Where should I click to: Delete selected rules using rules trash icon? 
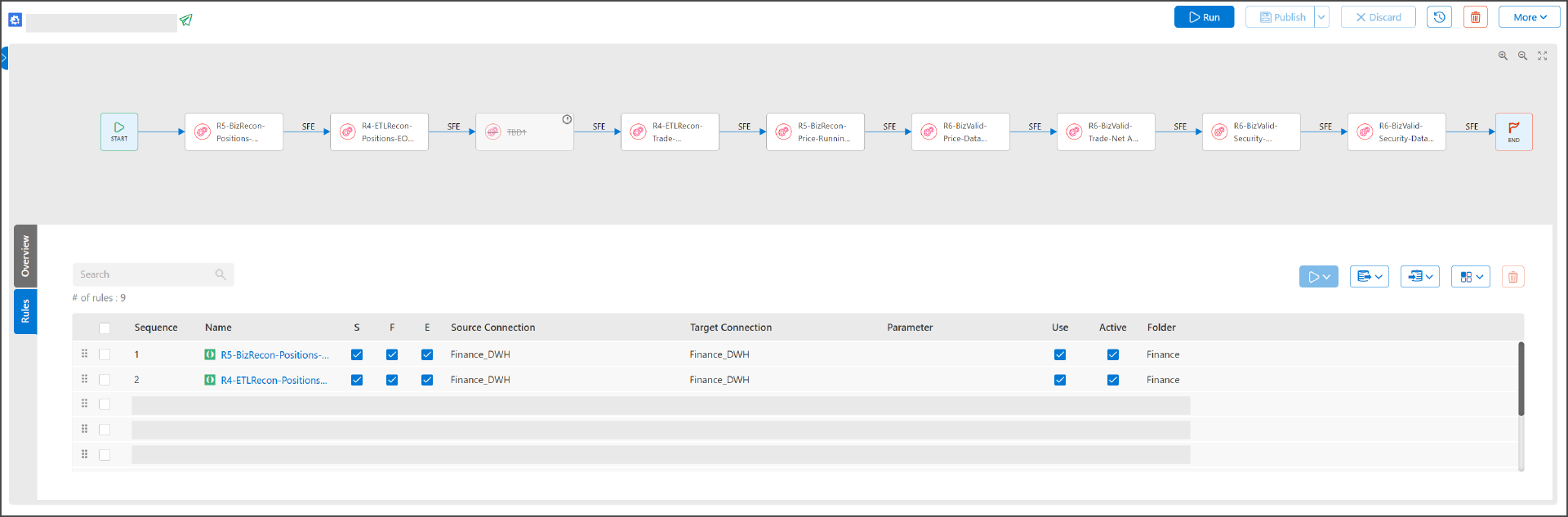point(1512,277)
